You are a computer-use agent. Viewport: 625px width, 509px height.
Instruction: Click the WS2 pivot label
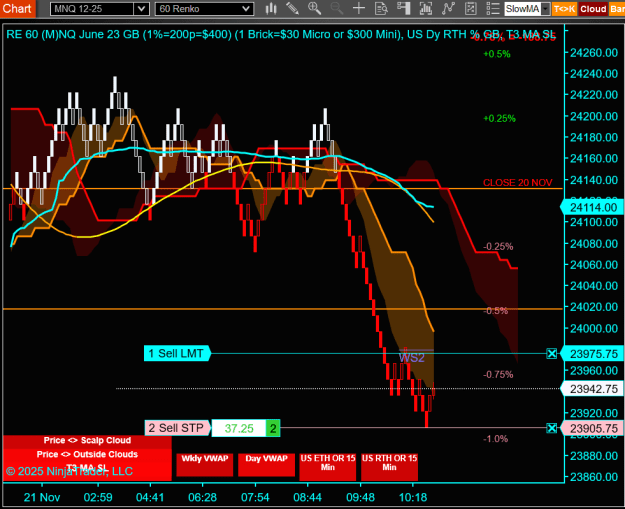[411, 358]
